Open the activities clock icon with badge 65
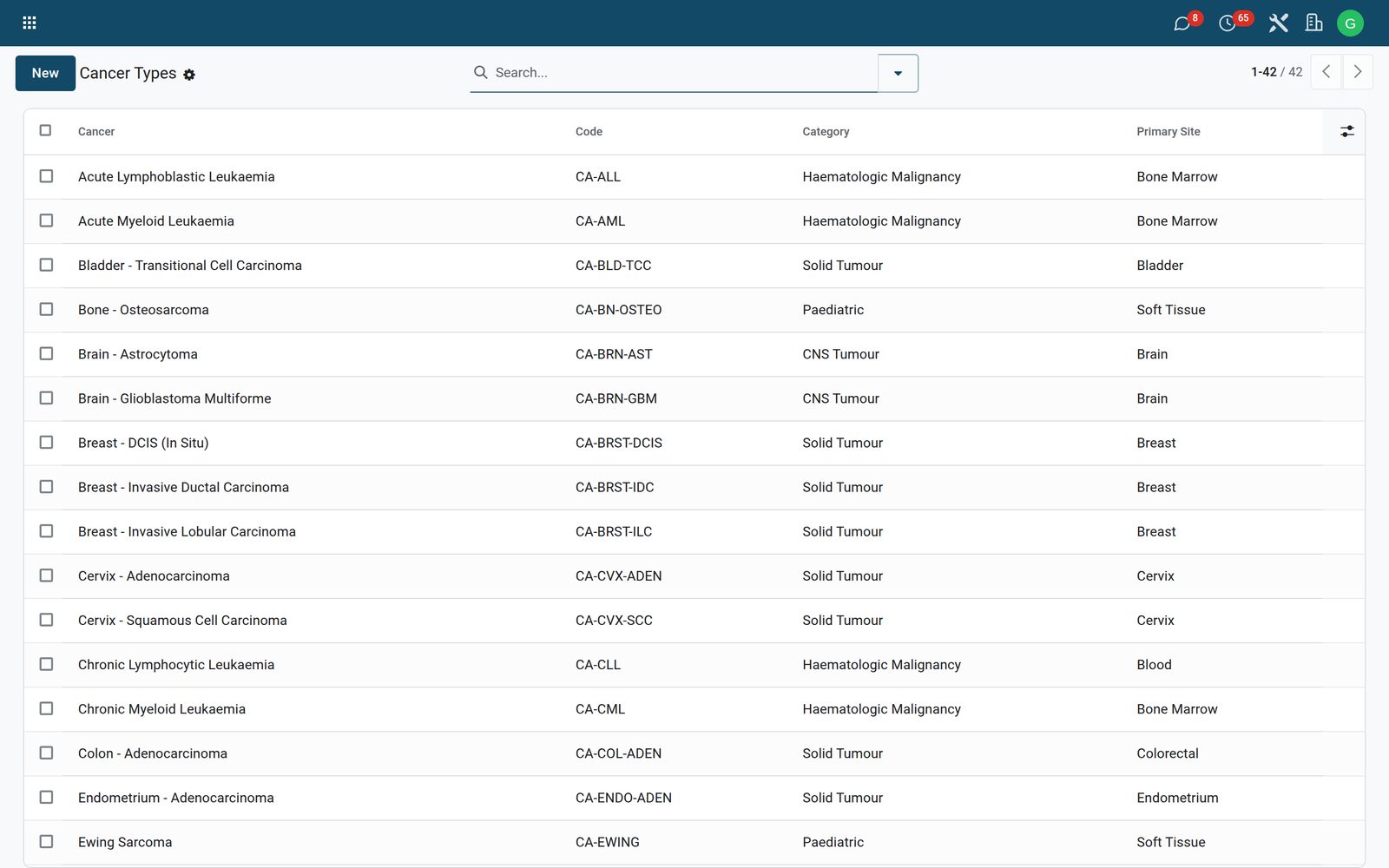This screenshot has width=1389, height=868. click(1228, 23)
